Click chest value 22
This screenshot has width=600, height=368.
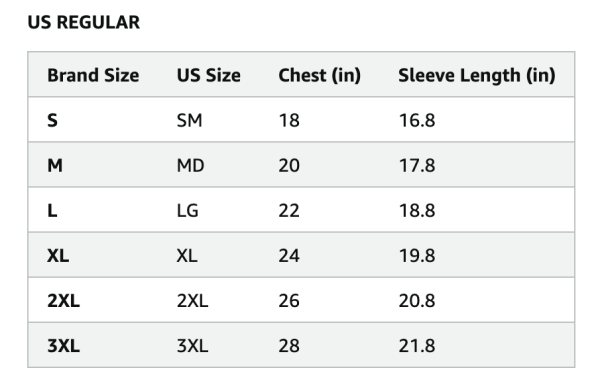tap(289, 210)
